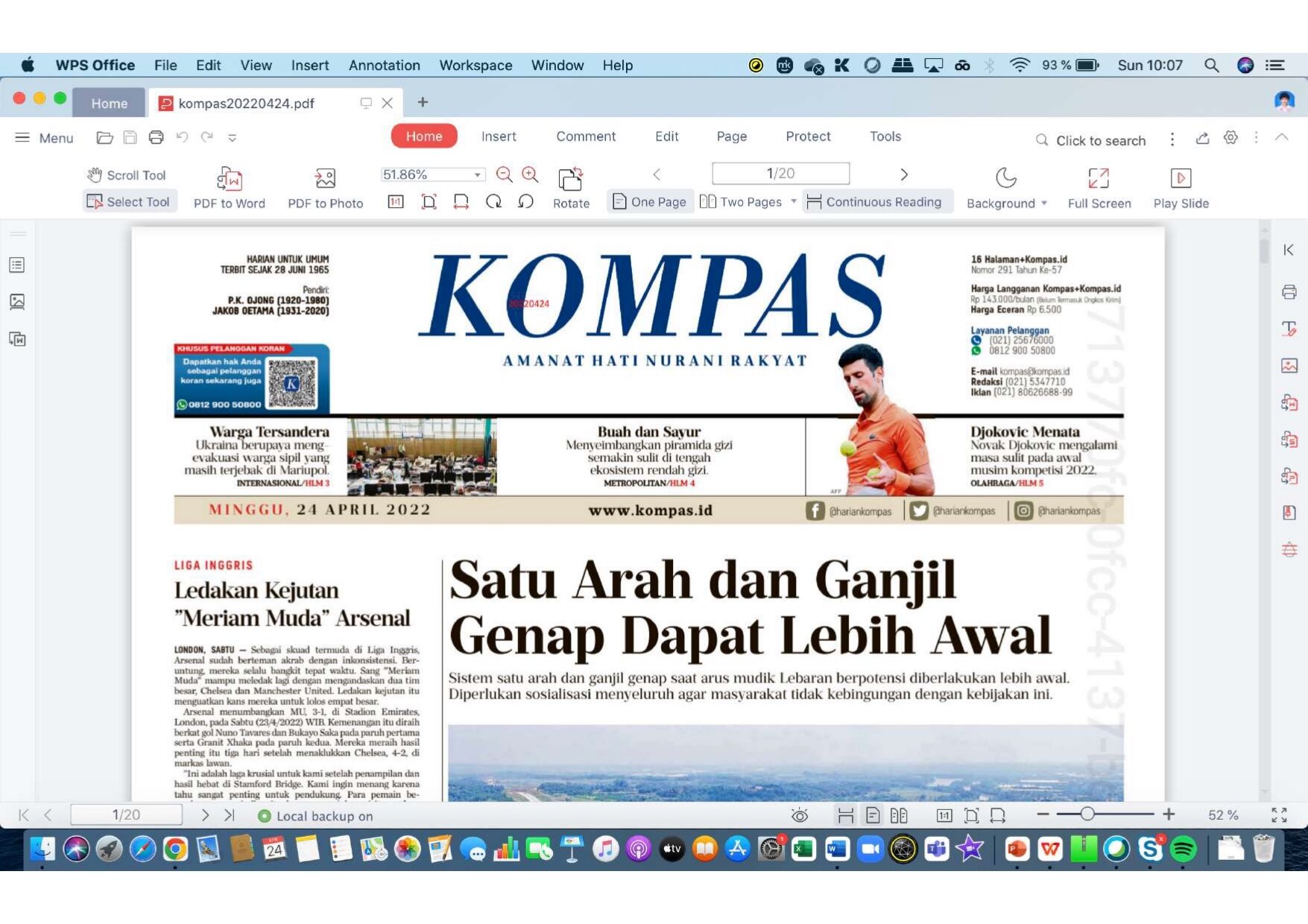Click the zoom in magnifier icon
Viewport: 1308px width, 924px height.
coord(530,174)
